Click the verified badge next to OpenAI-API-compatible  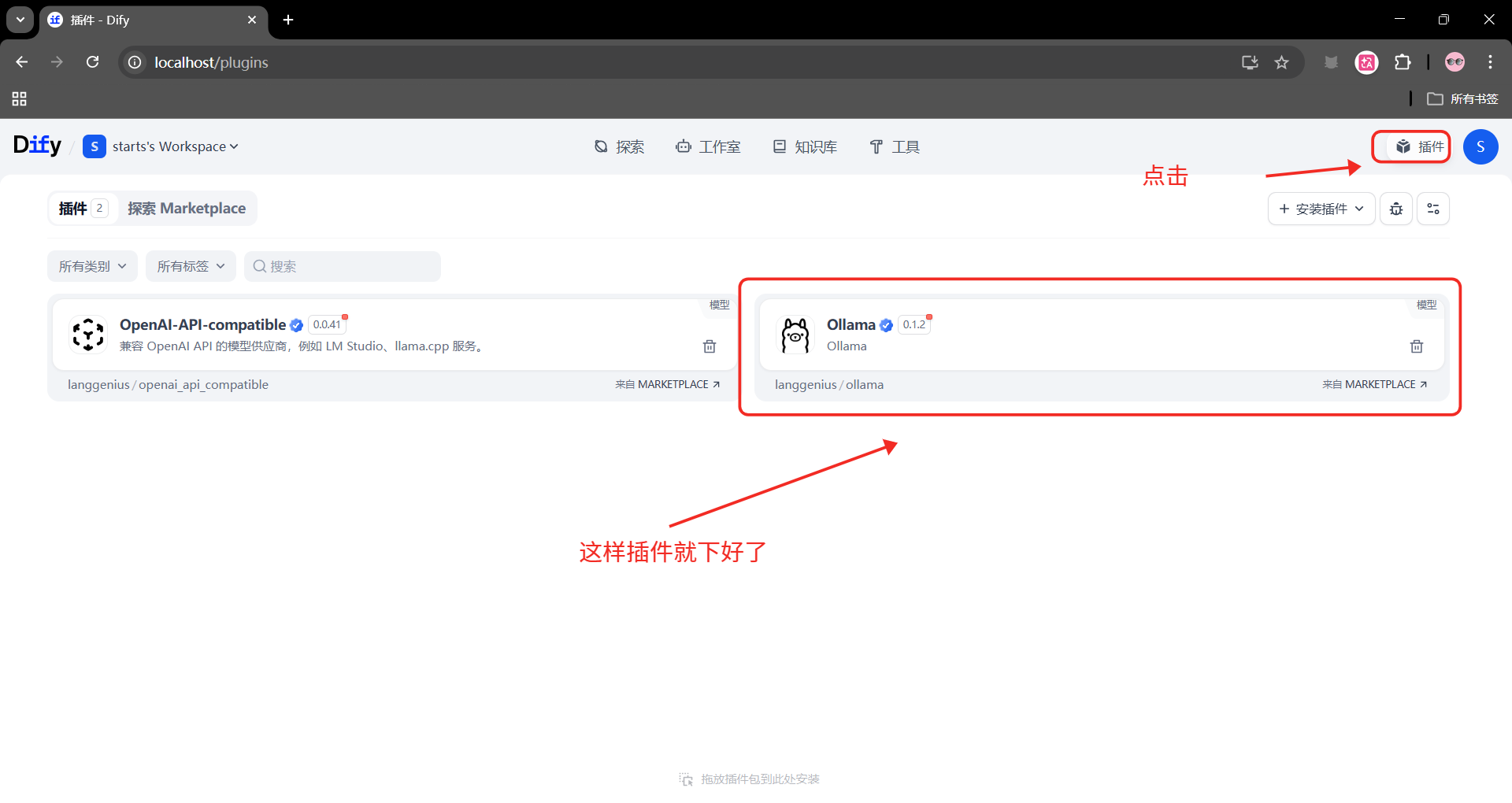click(296, 325)
